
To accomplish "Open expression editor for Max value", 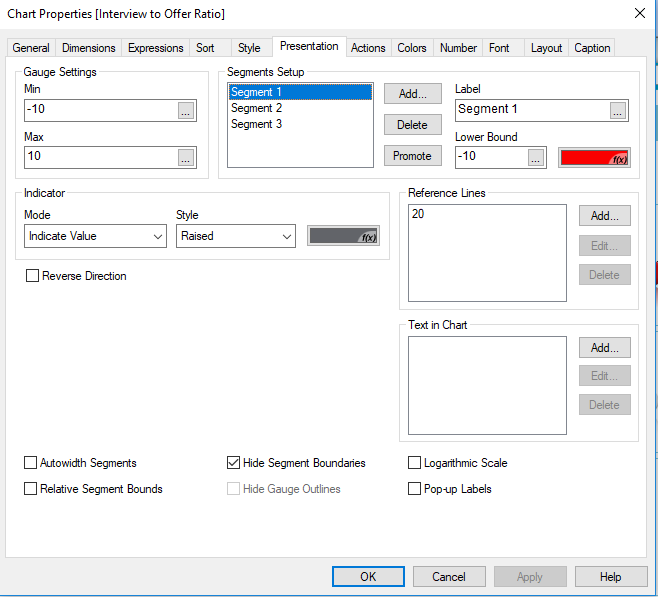I will (185, 157).
